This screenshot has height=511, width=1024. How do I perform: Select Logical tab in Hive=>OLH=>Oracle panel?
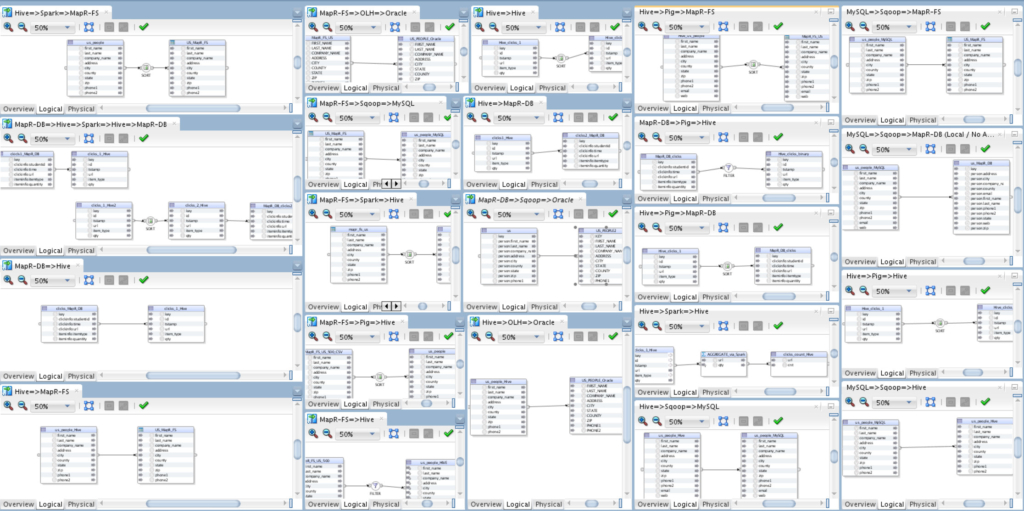[521, 504]
